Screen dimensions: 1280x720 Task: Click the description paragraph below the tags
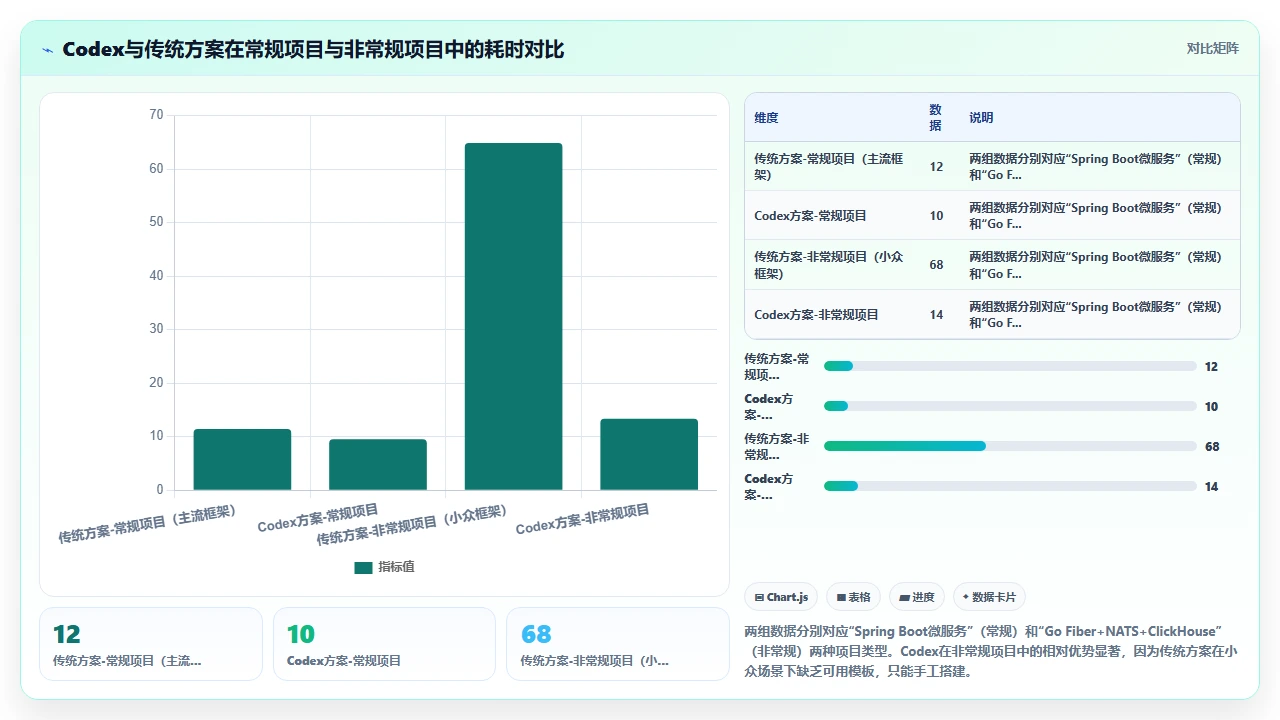[x=992, y=651]
